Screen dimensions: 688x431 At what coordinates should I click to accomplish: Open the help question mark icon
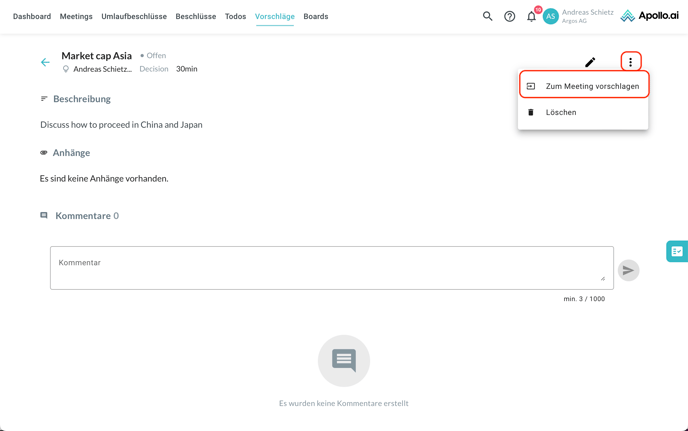click(510, 16)
